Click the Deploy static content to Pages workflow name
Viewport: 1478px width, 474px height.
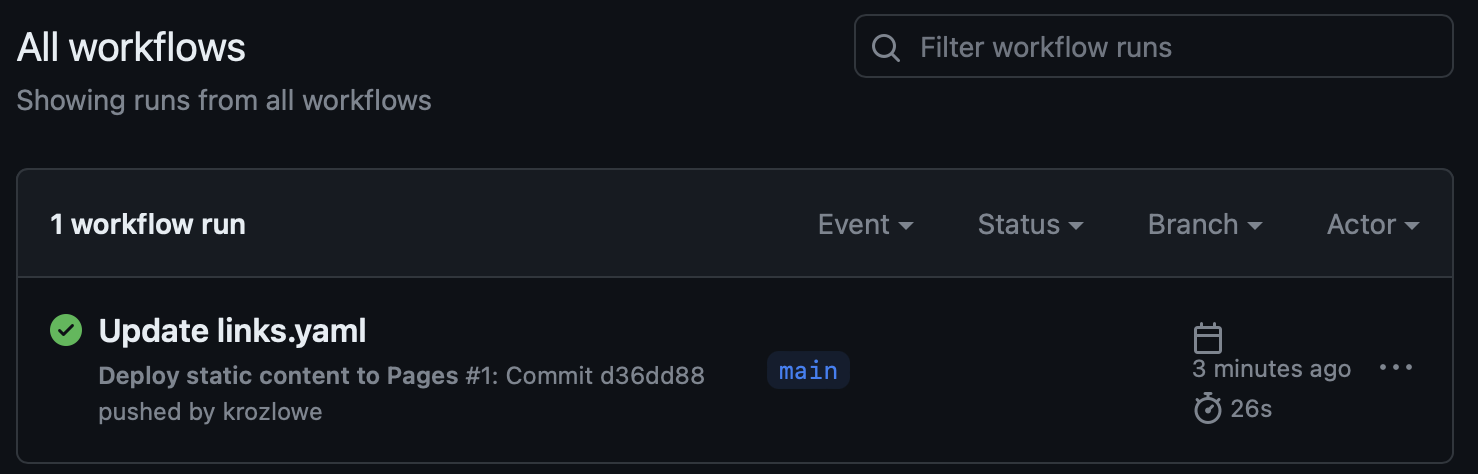click(278, 376)
